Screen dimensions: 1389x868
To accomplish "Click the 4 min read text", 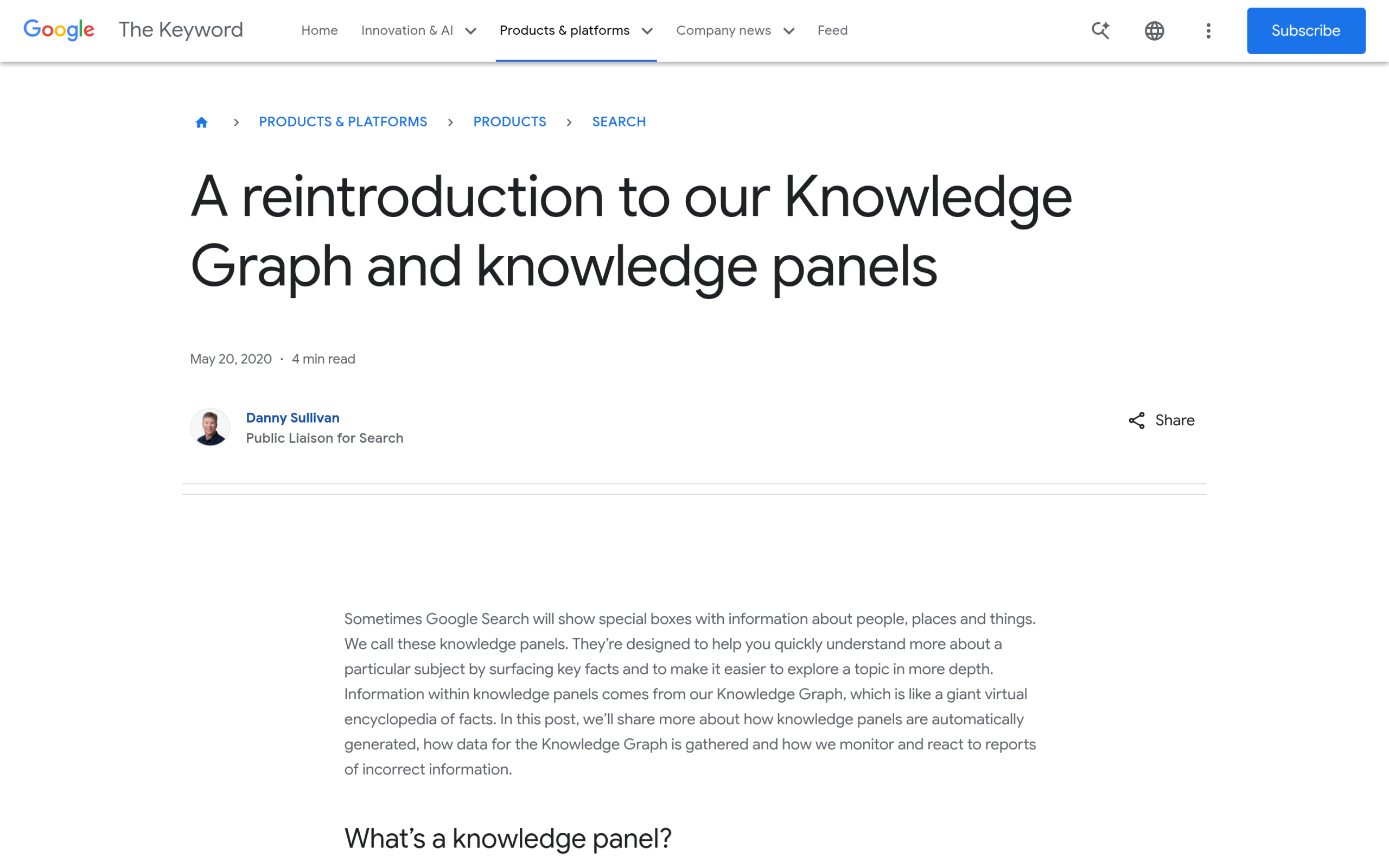I will [x=323, y=359].
